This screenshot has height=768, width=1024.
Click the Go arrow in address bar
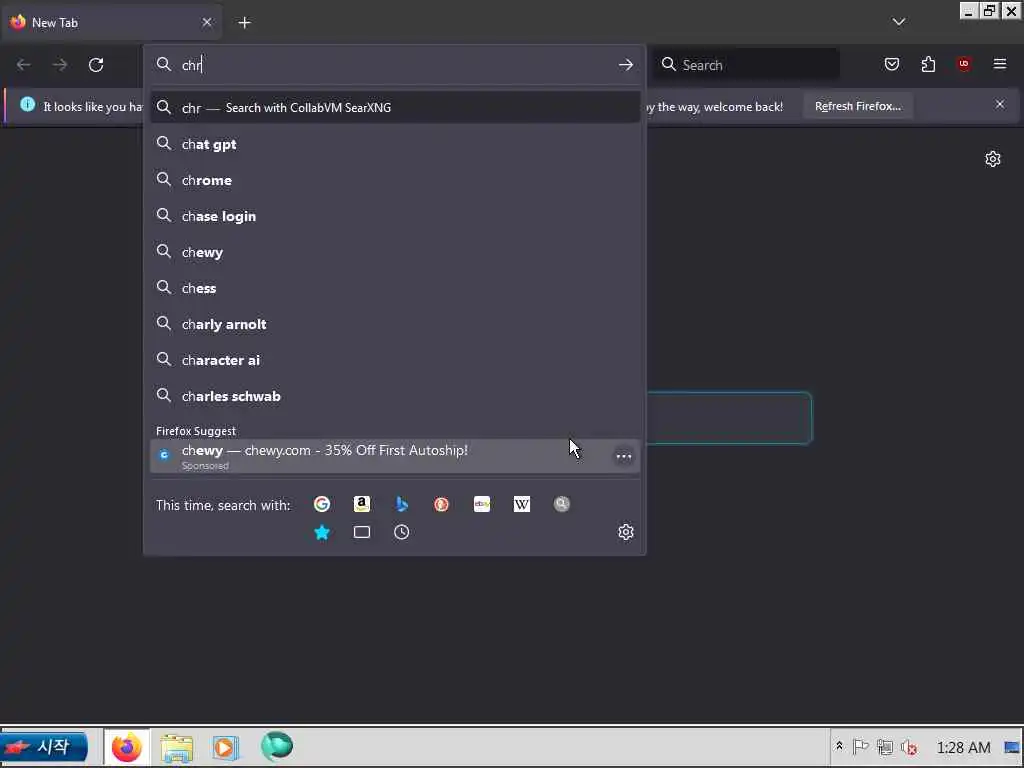(626, 65)
